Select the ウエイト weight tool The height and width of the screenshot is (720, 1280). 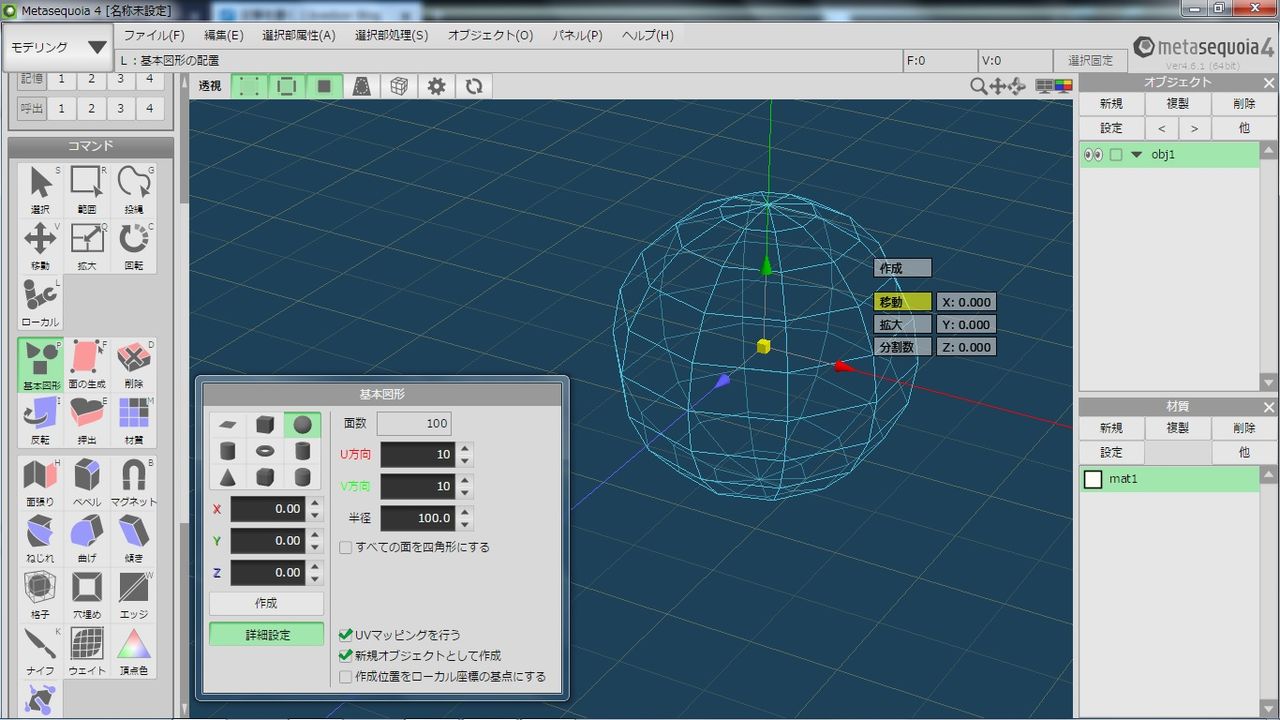point(87,651)
